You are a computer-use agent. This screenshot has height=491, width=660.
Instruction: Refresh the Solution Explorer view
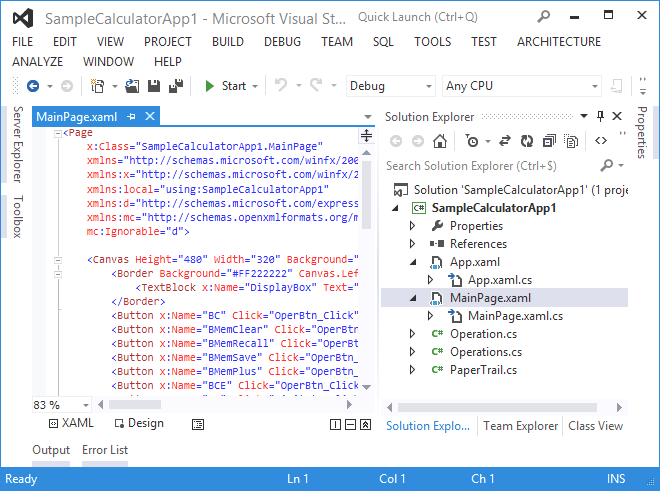[527, 141]
